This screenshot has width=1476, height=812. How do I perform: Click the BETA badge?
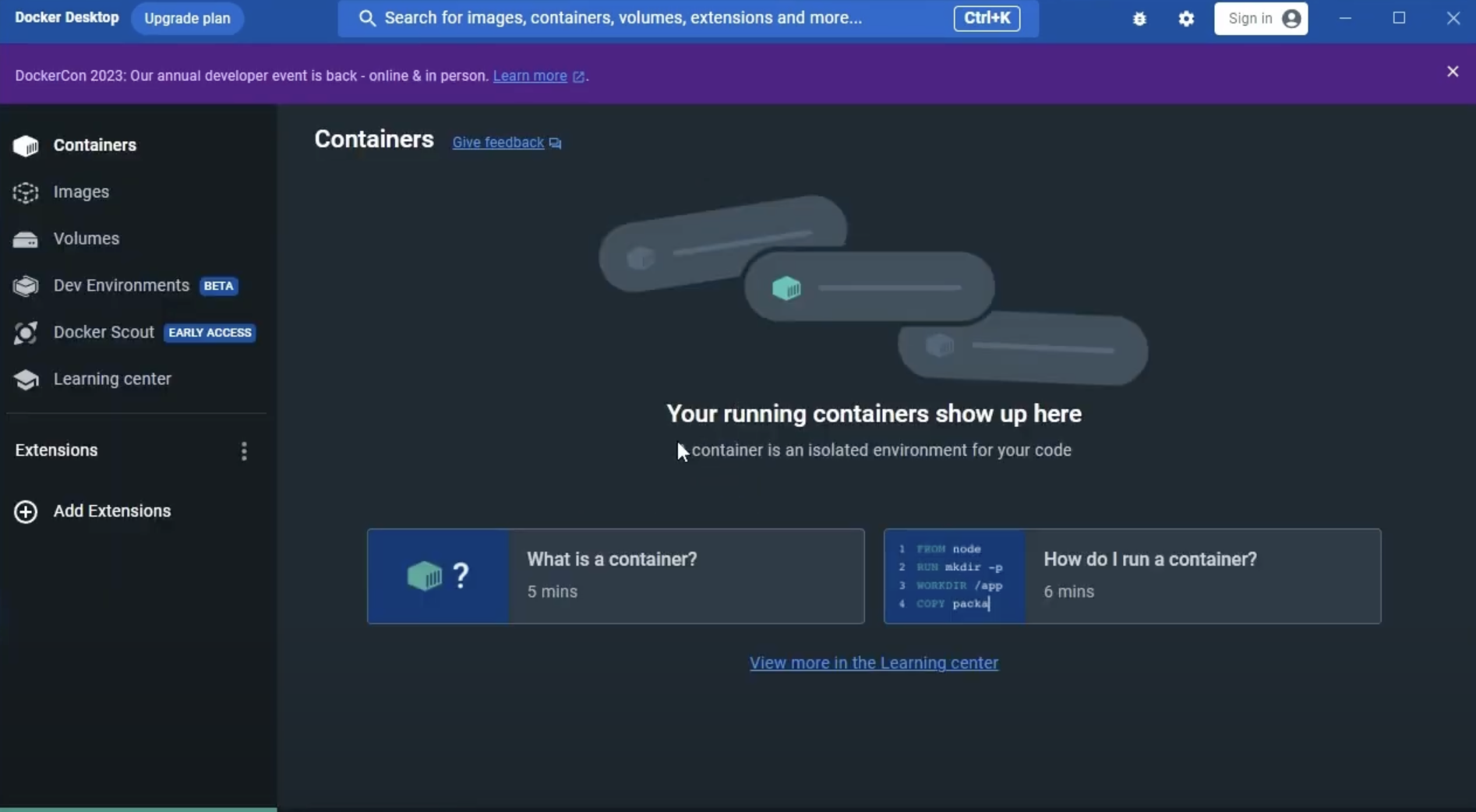pos(219,286)
